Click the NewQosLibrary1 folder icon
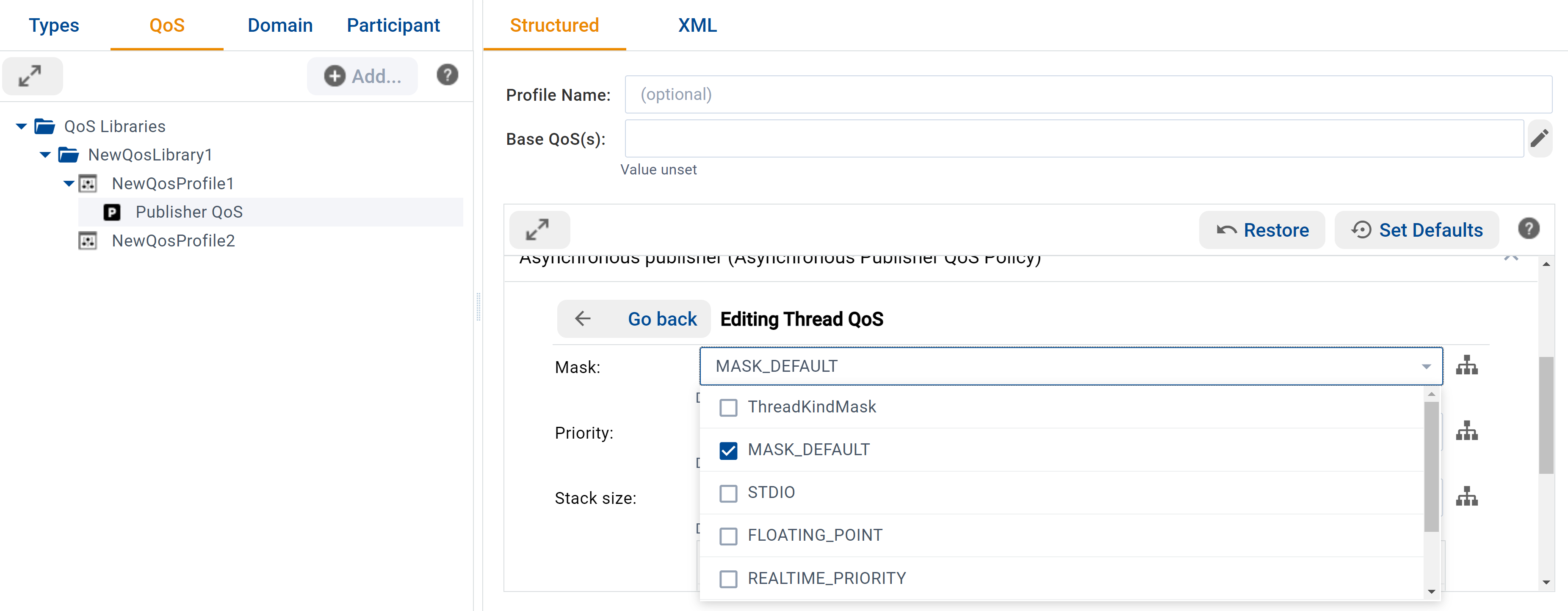The height and width of the screenshot is (611, 1568). 69,155
